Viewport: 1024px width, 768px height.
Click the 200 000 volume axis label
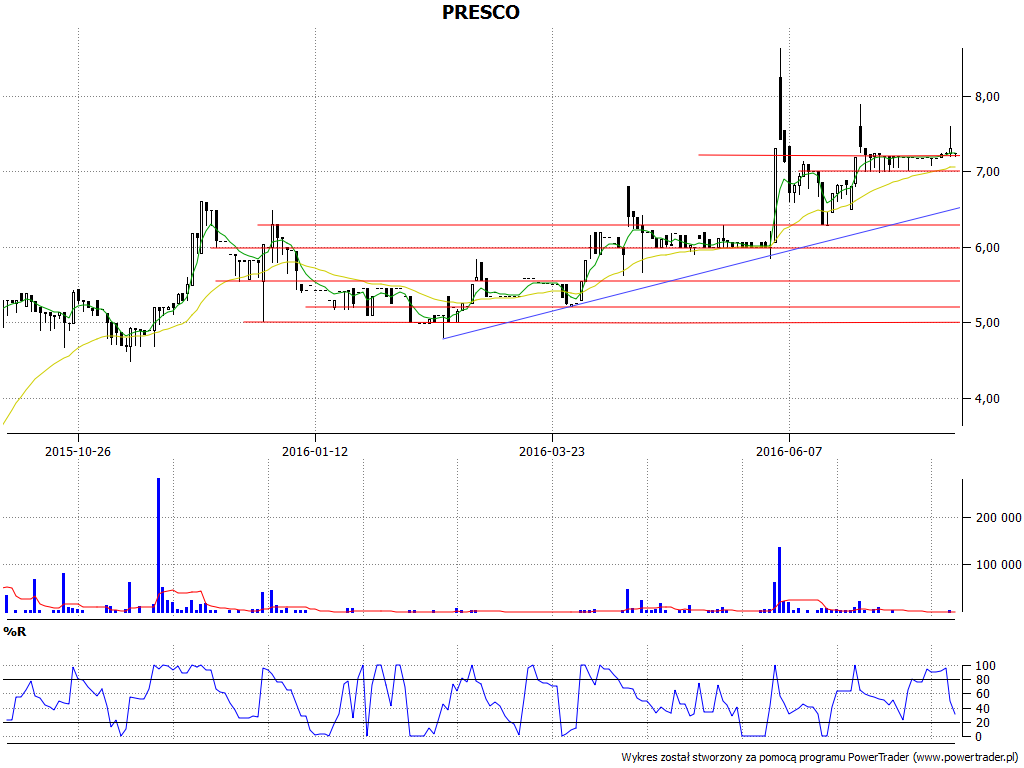pos(999,518)
